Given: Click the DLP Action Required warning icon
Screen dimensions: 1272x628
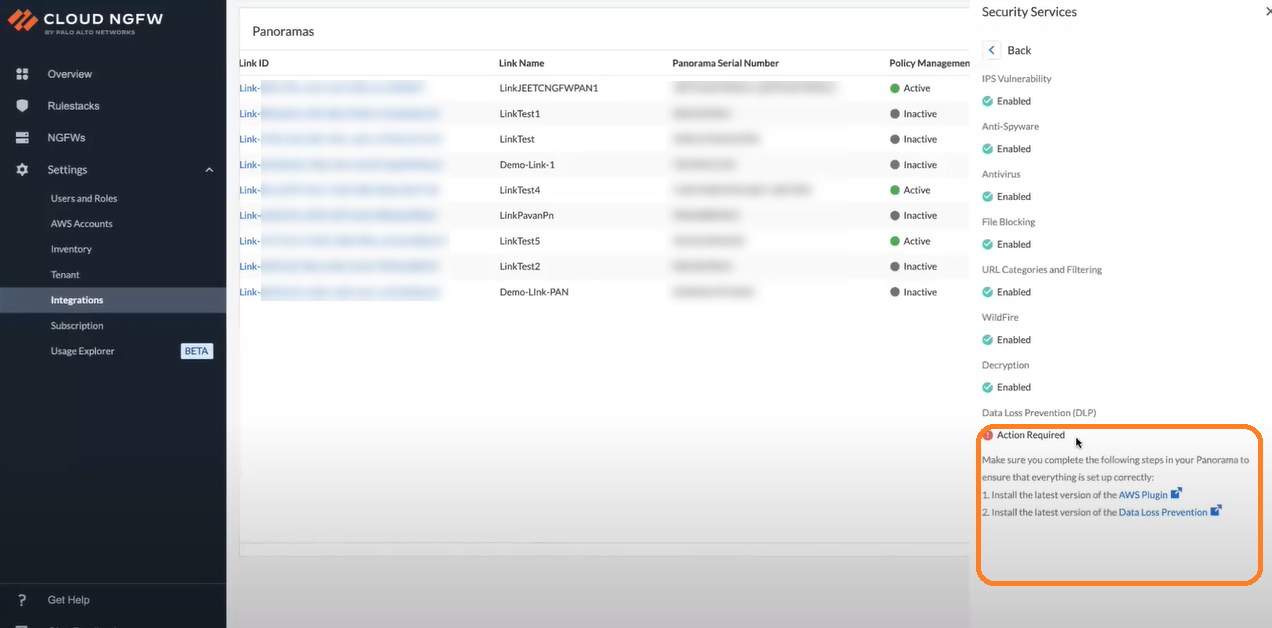Looking at the screenshot, I should point(988,435).
